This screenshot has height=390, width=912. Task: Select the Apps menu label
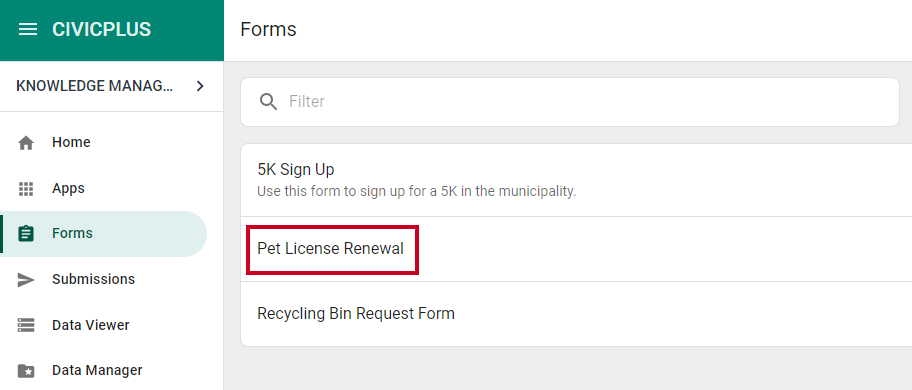point(69,188)
